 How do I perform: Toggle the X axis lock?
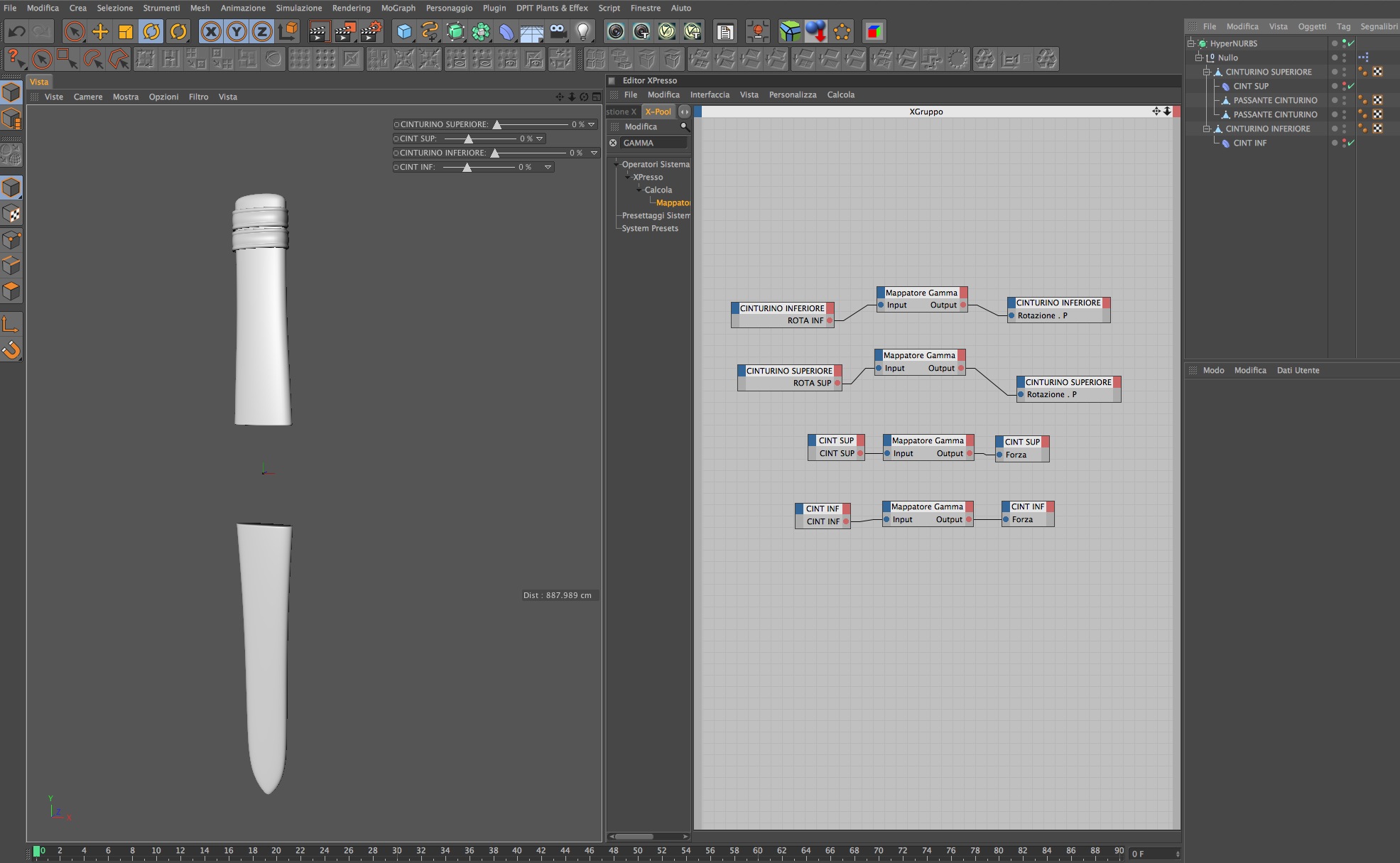click(210, 31)
